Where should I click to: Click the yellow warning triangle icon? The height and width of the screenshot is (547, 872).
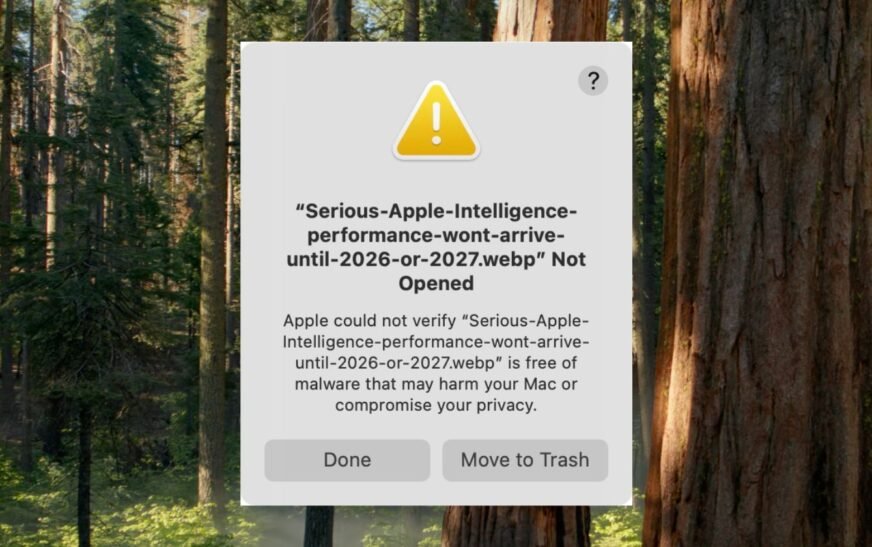[436, 121]
